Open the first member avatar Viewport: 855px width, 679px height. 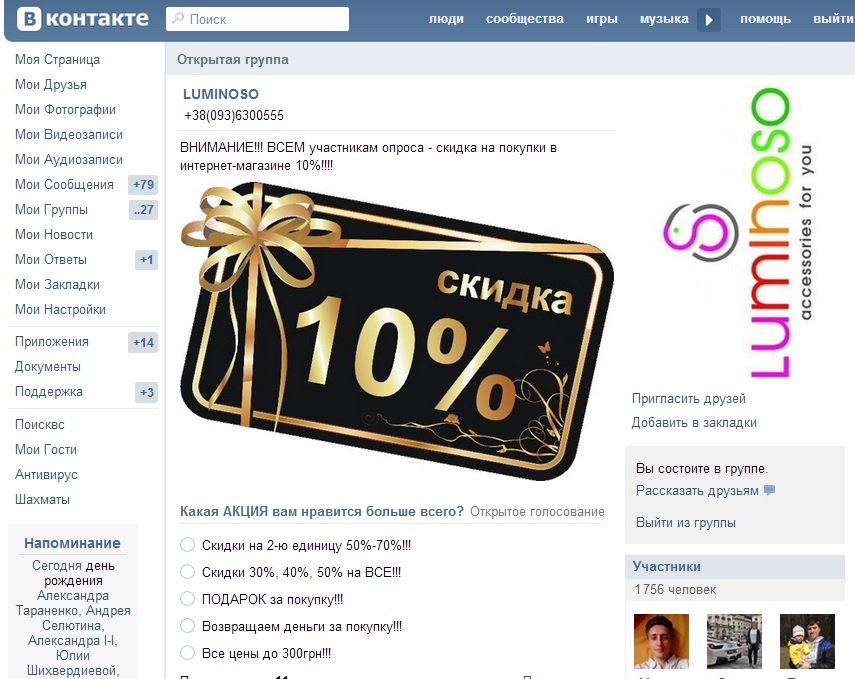(x=661, y=641)
